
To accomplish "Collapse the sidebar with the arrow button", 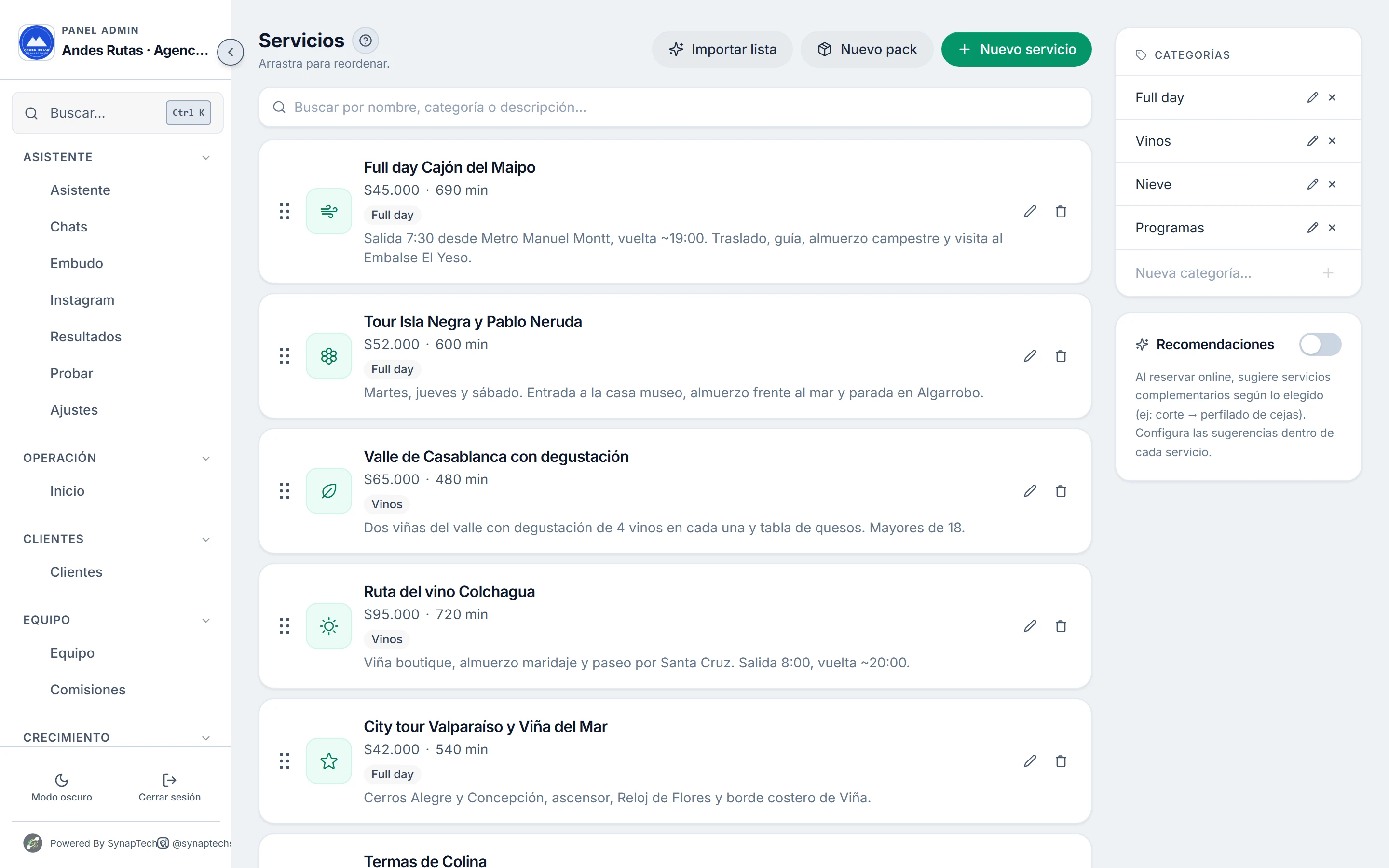I will 231,52.
